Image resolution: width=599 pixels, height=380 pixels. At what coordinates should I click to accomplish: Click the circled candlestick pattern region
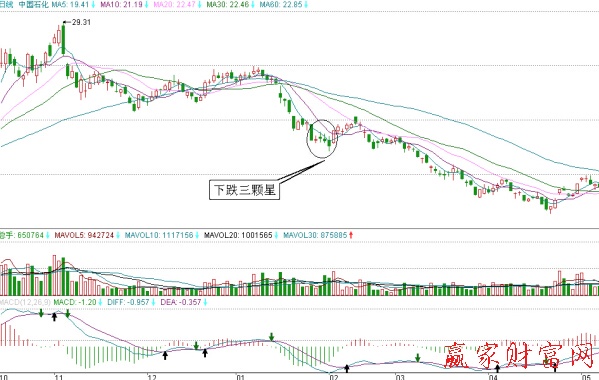click(x=322, y=139)
